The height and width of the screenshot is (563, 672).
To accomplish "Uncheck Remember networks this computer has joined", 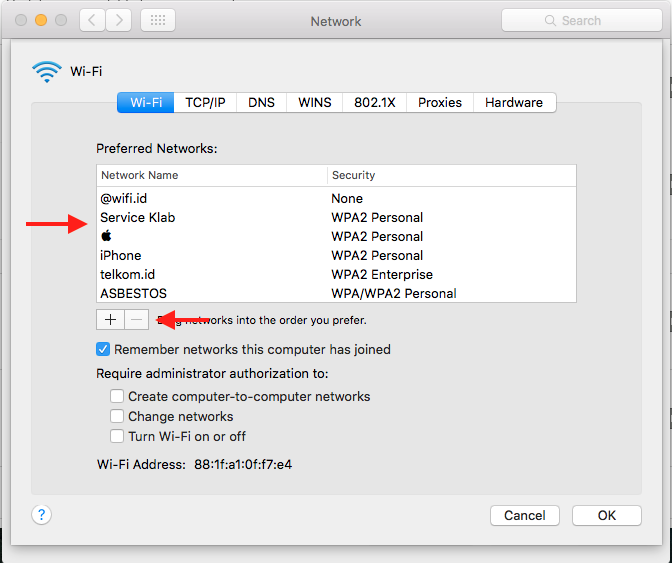I will tap(104, 350).
